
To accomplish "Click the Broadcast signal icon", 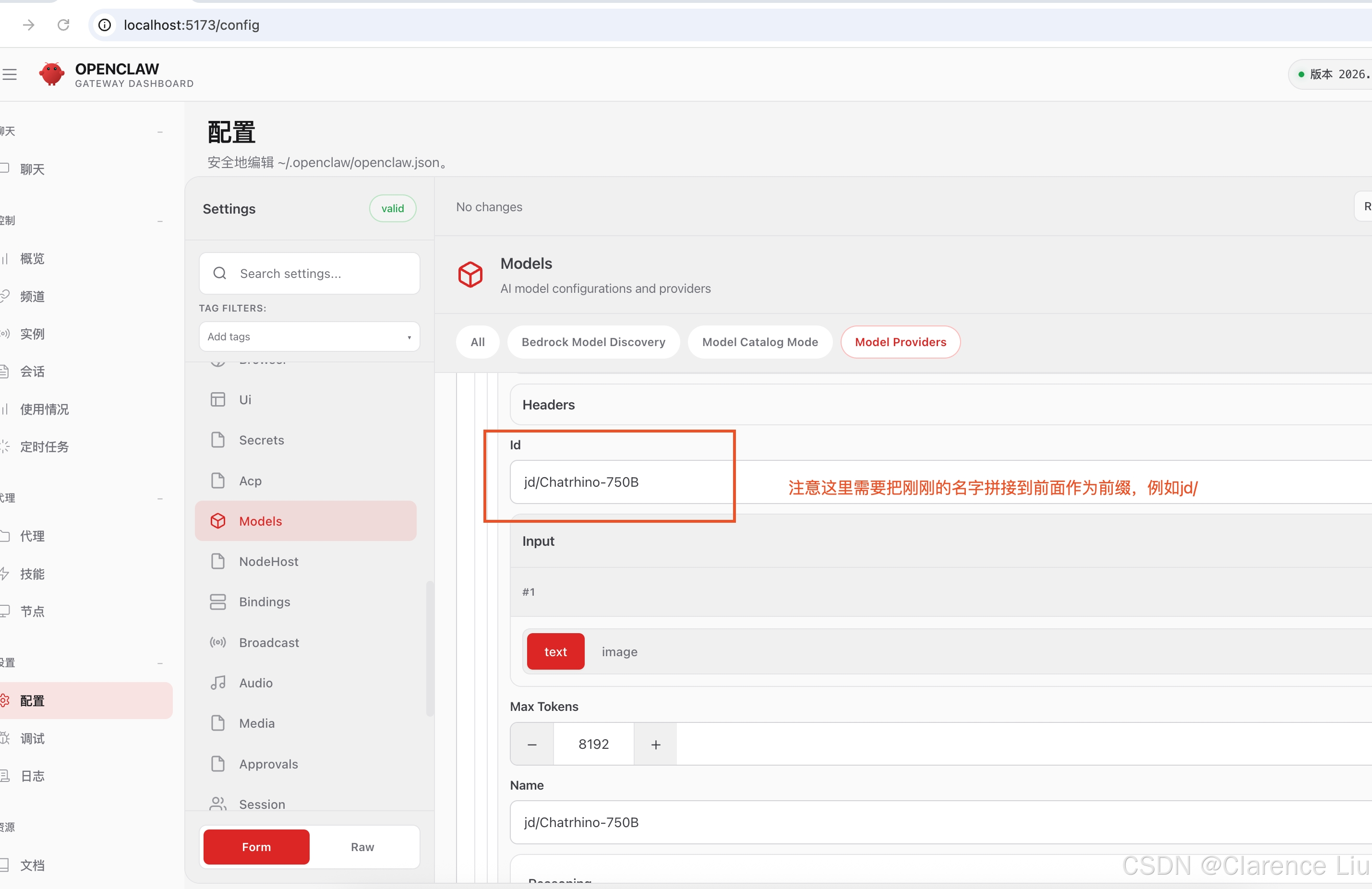I will click(x=218, y=642).
